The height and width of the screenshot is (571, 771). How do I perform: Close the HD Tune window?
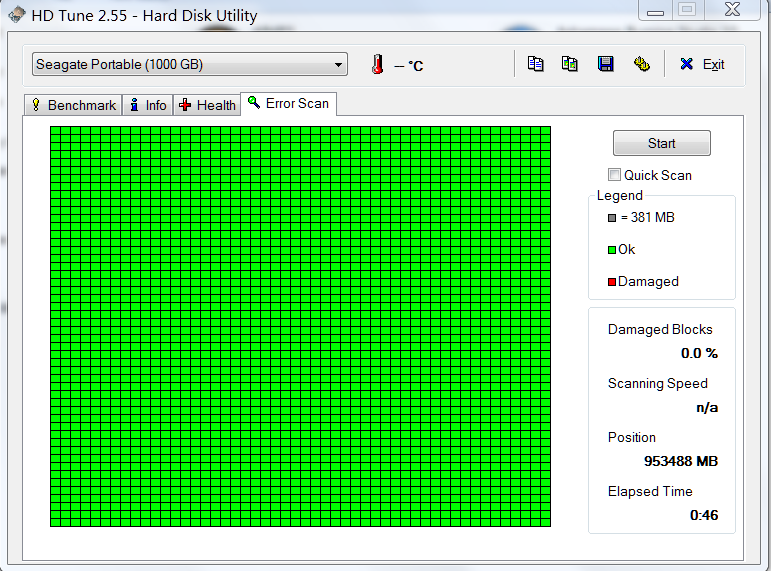click(x=733, y=9)
